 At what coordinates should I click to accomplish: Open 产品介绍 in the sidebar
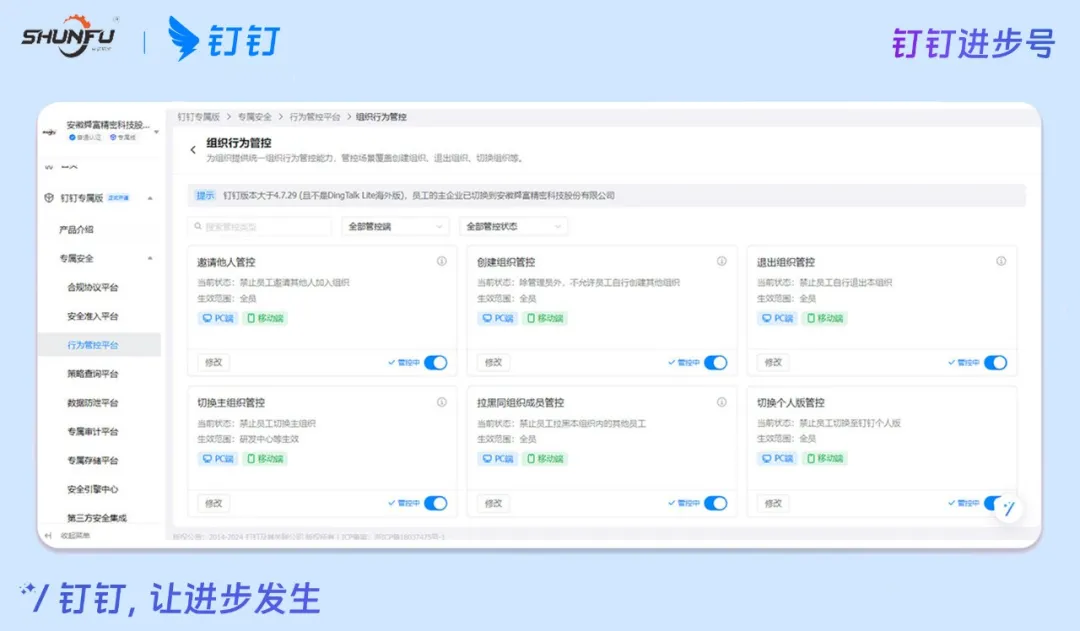[76, 229]
